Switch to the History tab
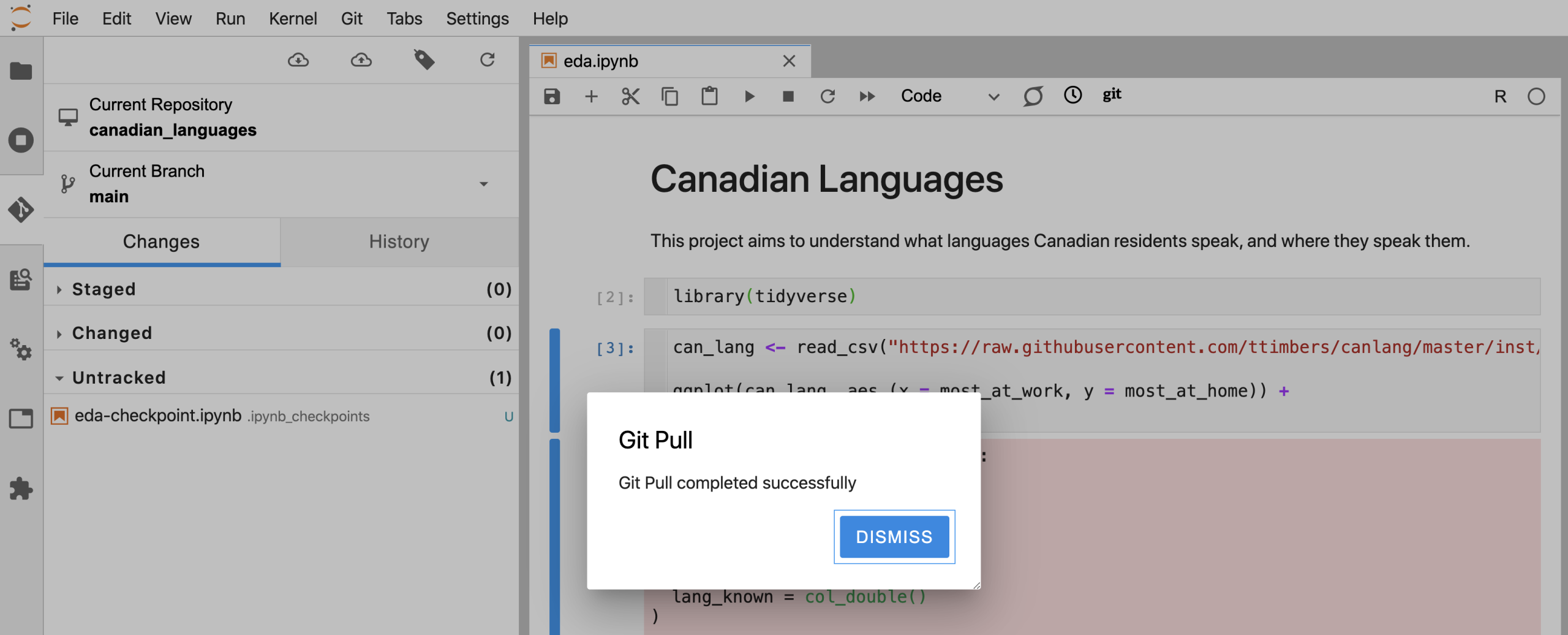 pyautogui.click(x=399, y=242)
